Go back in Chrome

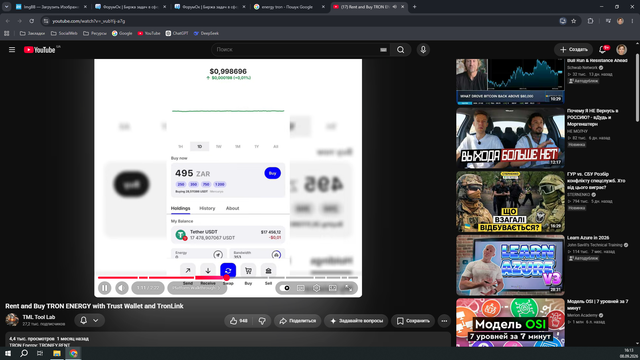point(8,21)
